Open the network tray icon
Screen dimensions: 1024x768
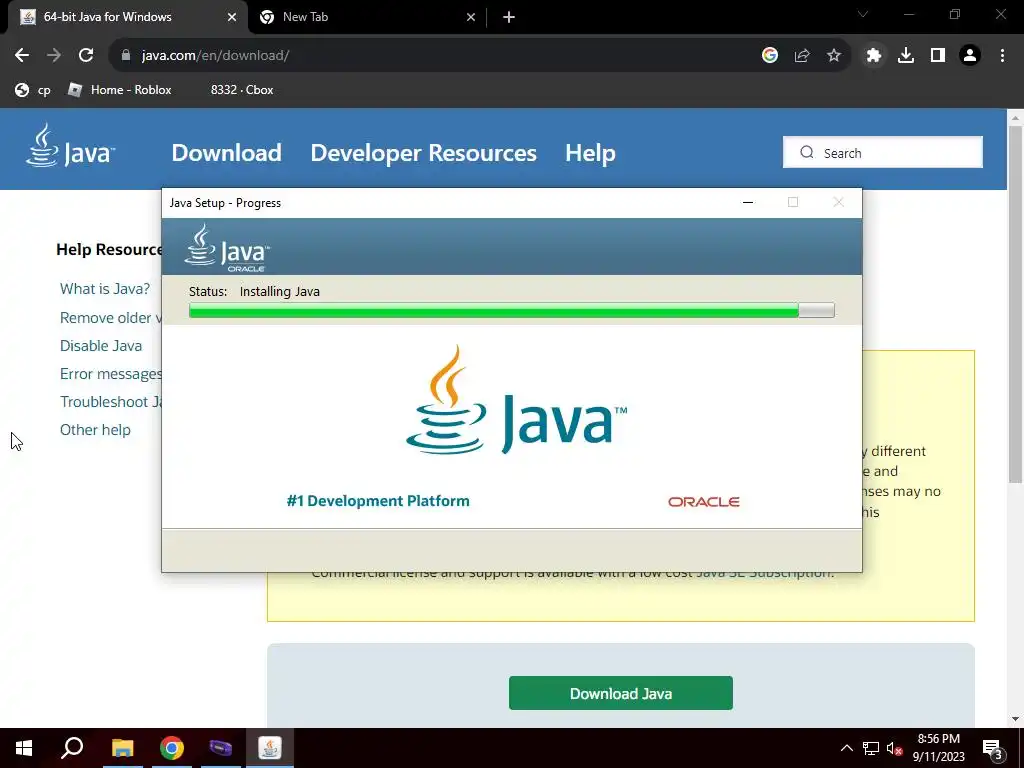click(871, 748)
